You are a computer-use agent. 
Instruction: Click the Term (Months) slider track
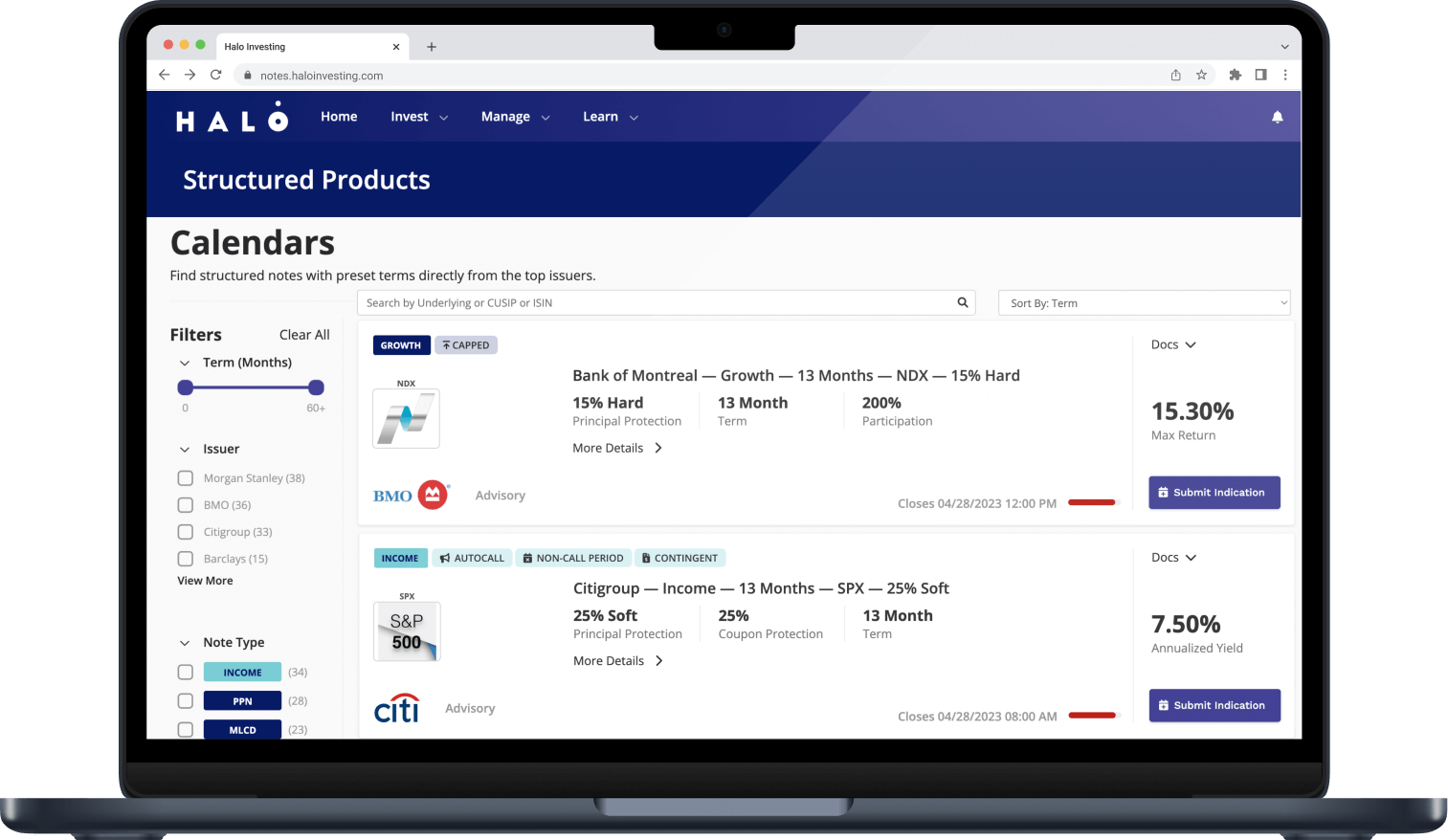coord(251,387)
